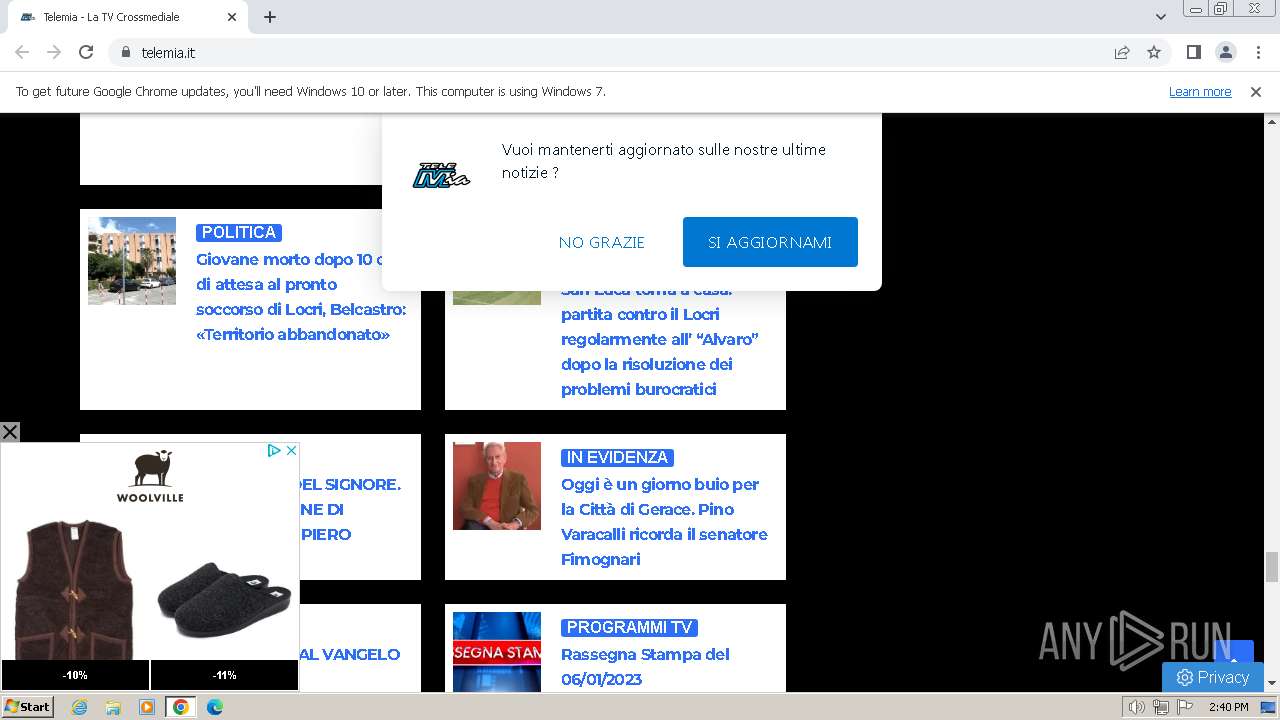Open Oggi è un giorno buio article

click(x=664, y=521)
